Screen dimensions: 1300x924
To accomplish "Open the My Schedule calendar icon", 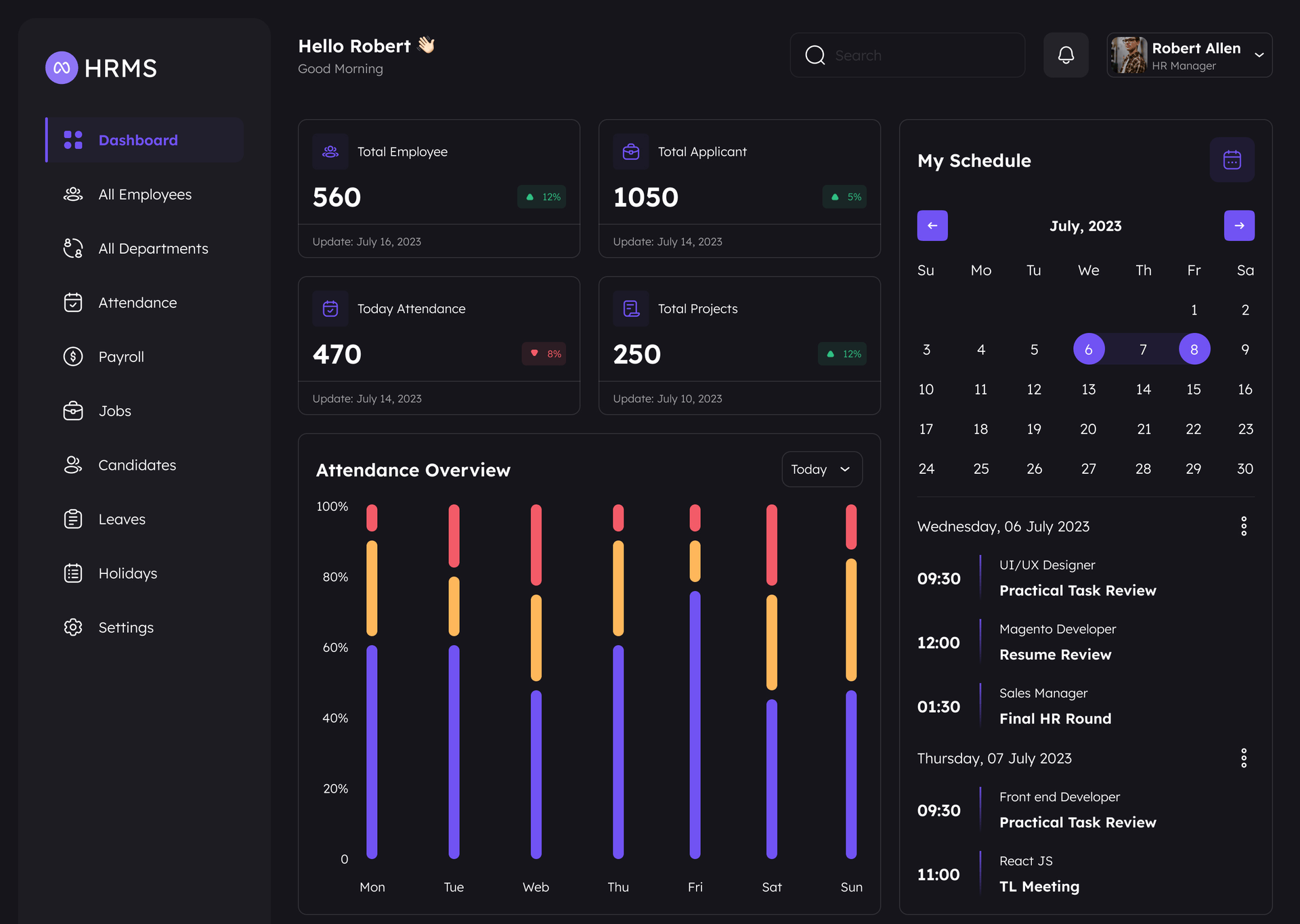I will (1232, 160).
